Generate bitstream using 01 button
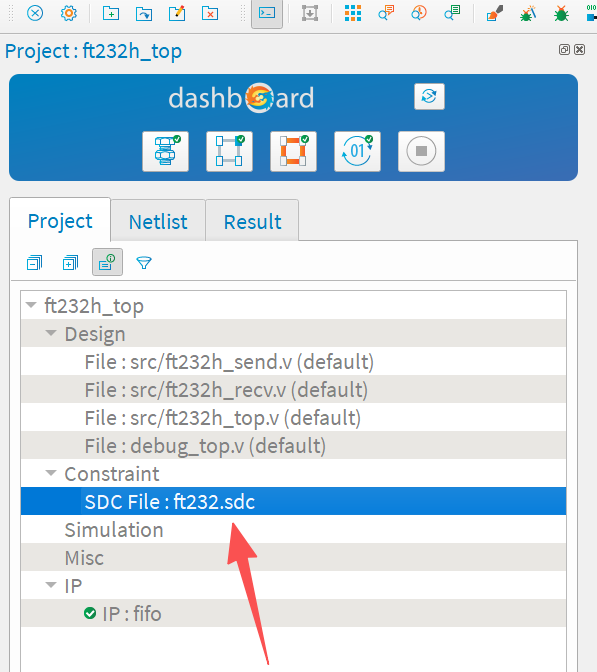Image resolution: width=597 pixels, height=672 pixels. pyautogui.click(x=357, y=151)
